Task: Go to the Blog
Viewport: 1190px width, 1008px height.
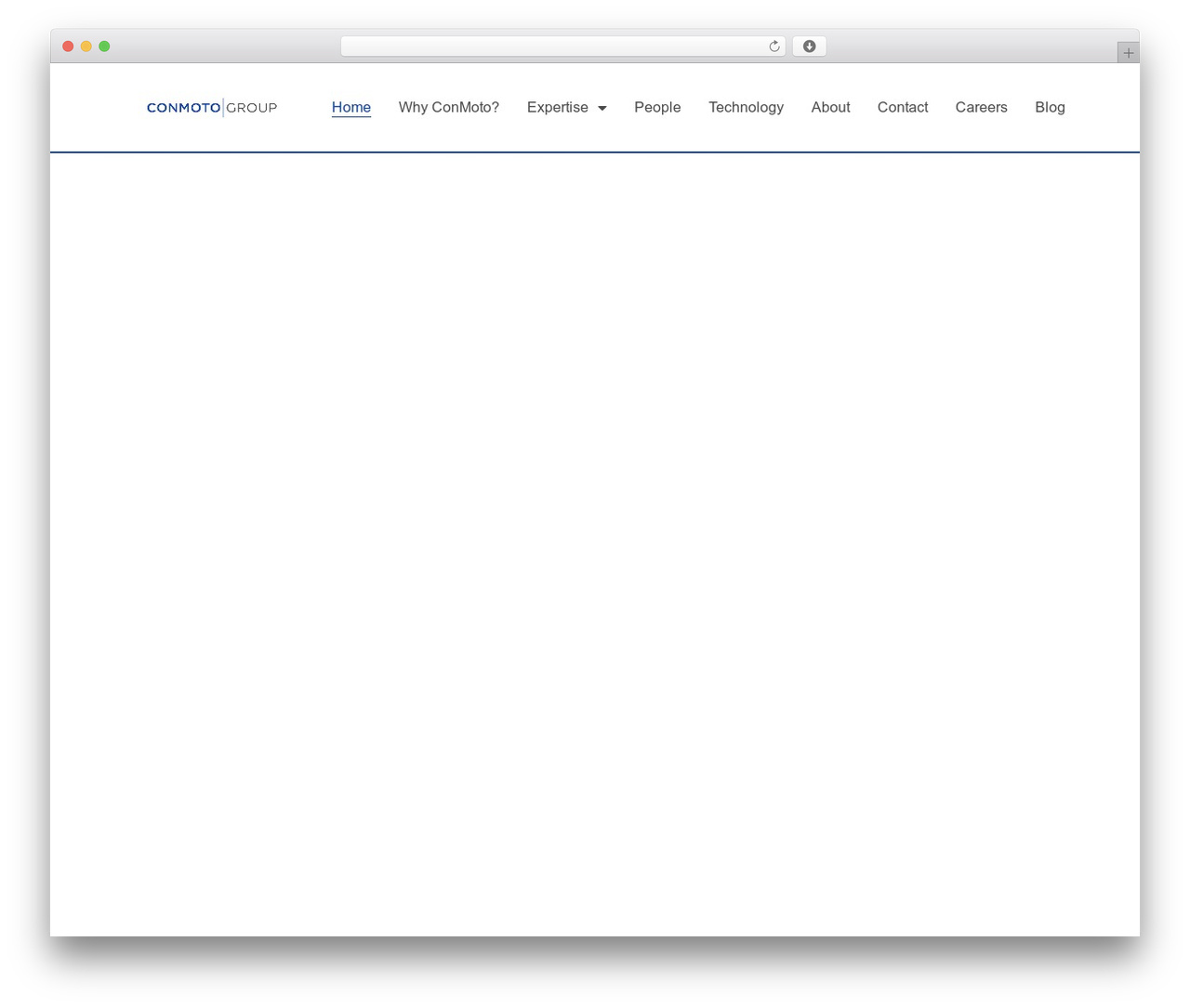Action: tap(1050, 108)
